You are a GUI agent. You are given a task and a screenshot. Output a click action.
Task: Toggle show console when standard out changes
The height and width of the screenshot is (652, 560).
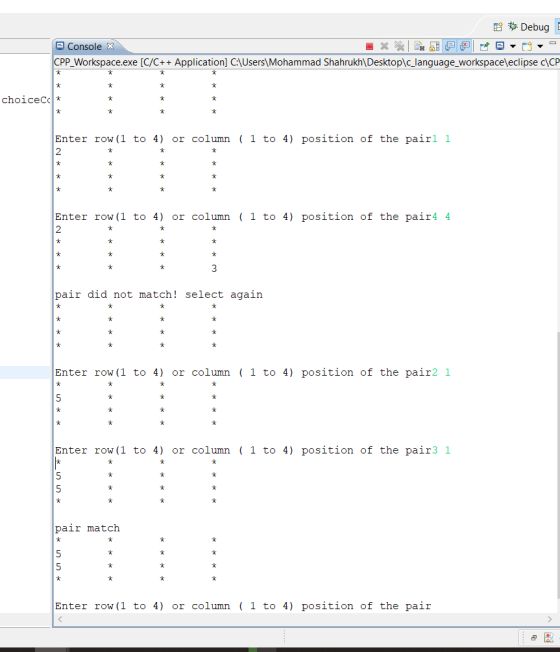coord(449,46)
